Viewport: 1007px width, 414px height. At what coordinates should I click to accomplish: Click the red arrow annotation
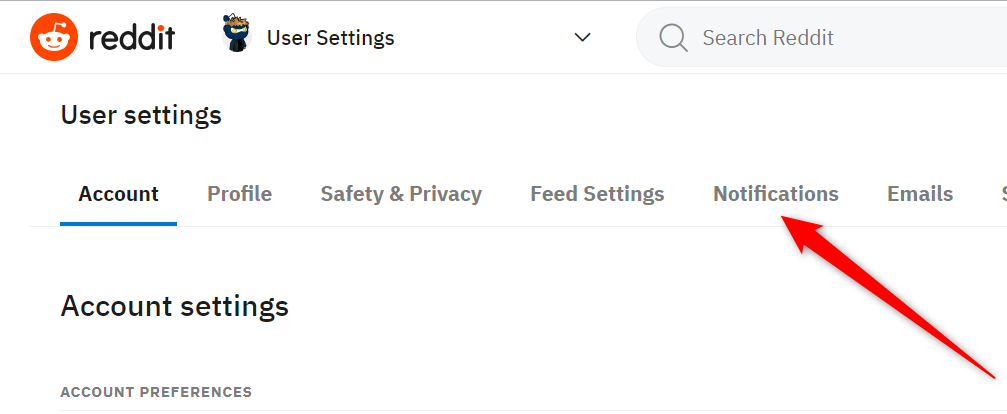[x=886, y=297]
